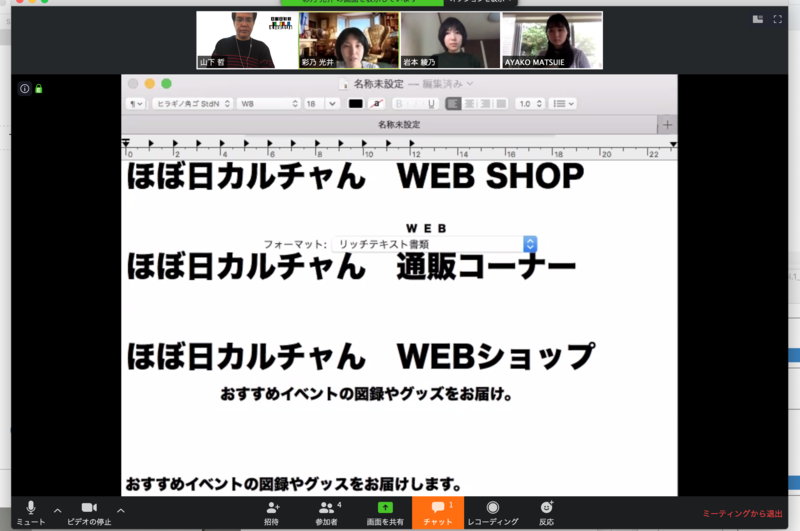The height and width of the screenshot is (531, 800).
Task: Enter full screen mode icon
Action: pyautogui.click(x=777, y=19)
